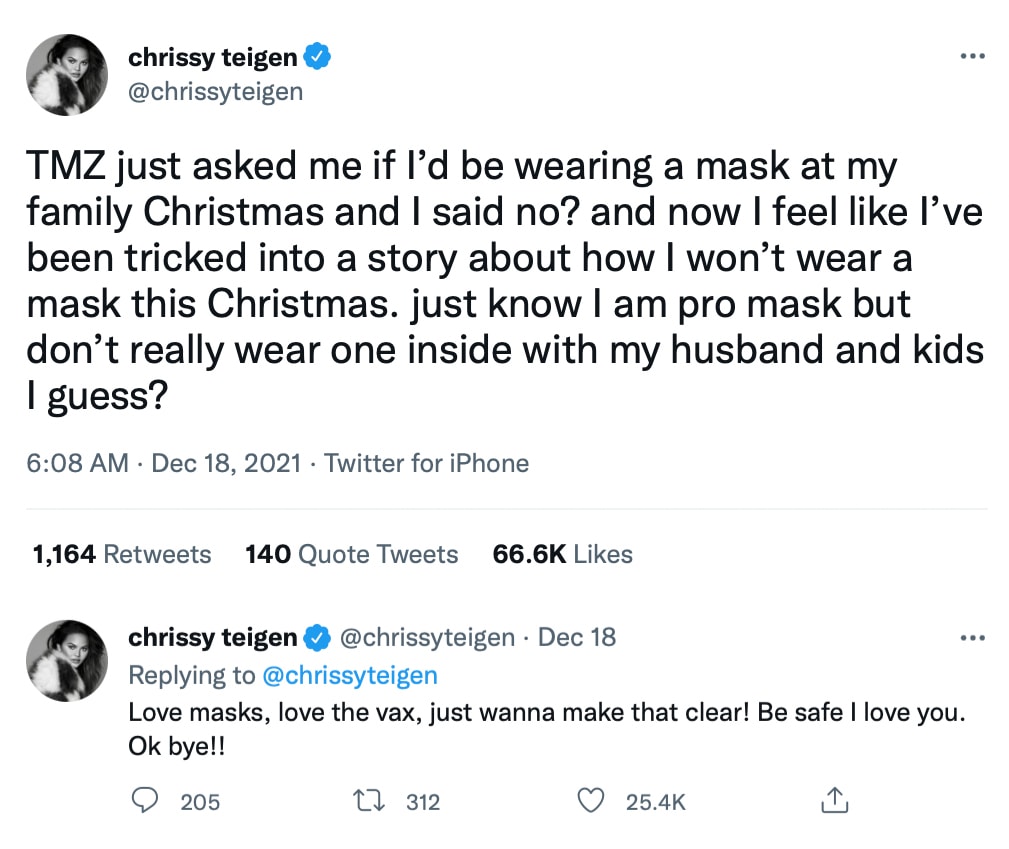Image resolution: width=1009 pixels, height=849 pixels.
Task: View the 1,164 Retweets list
Action: [x=121, y=554]
